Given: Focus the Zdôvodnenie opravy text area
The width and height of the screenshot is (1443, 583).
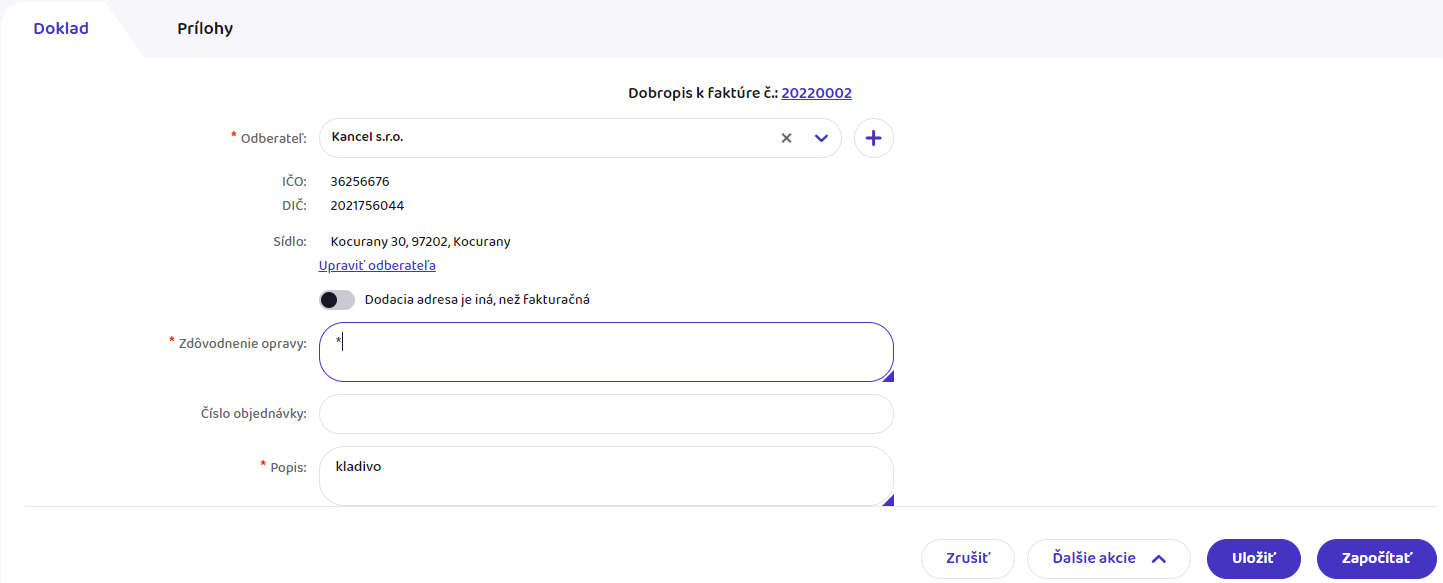Looking at the screenshot, I should point(605,352).
